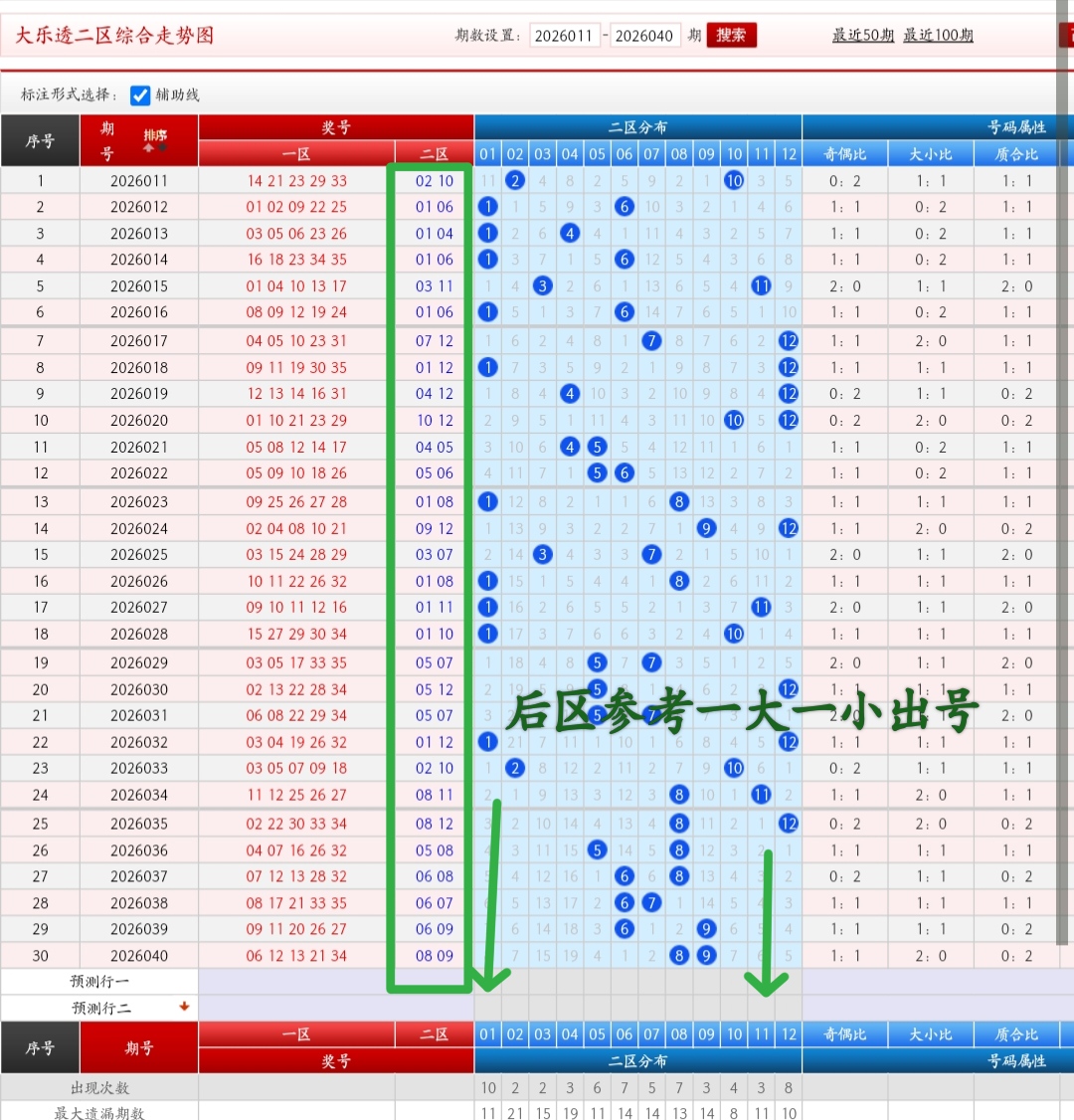Select ball 05 in row 2026036
1074x1120 pixels.
coord(597,850)
